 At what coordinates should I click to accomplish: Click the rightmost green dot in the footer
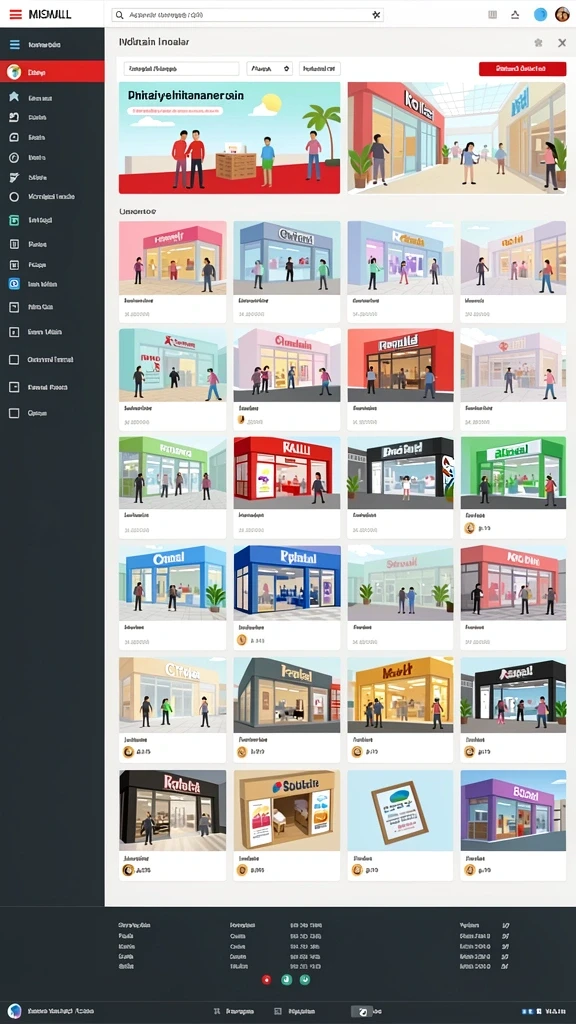pyautogui.click(x=304, y=980)
